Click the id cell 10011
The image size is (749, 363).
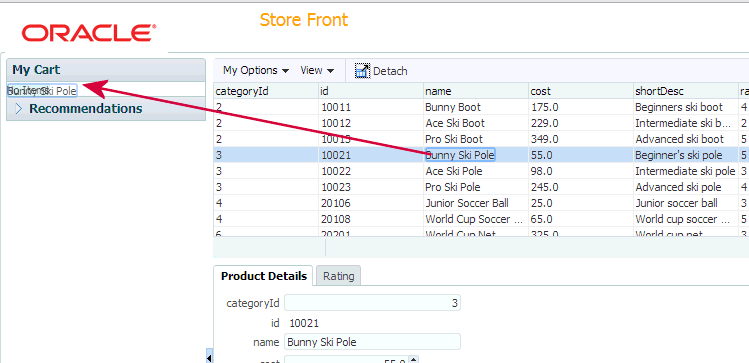(x=336, y=107)
